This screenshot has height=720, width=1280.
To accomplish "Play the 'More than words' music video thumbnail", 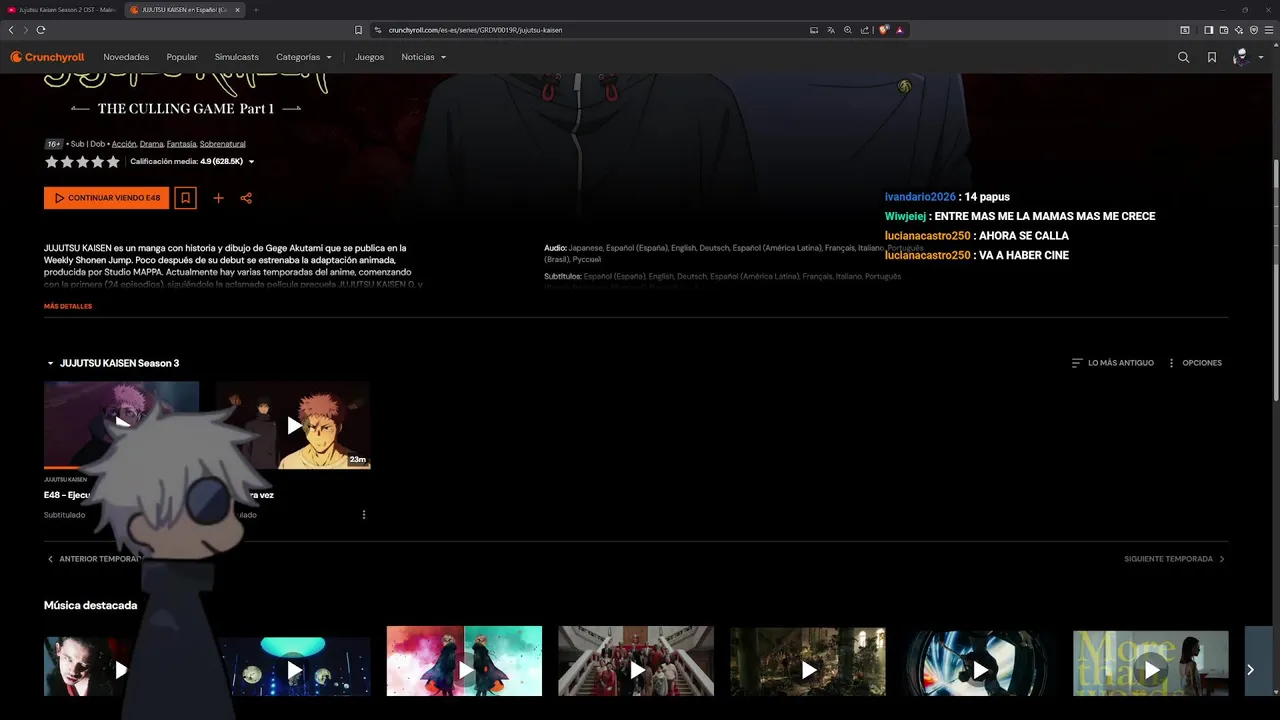I will [1151, 663].
